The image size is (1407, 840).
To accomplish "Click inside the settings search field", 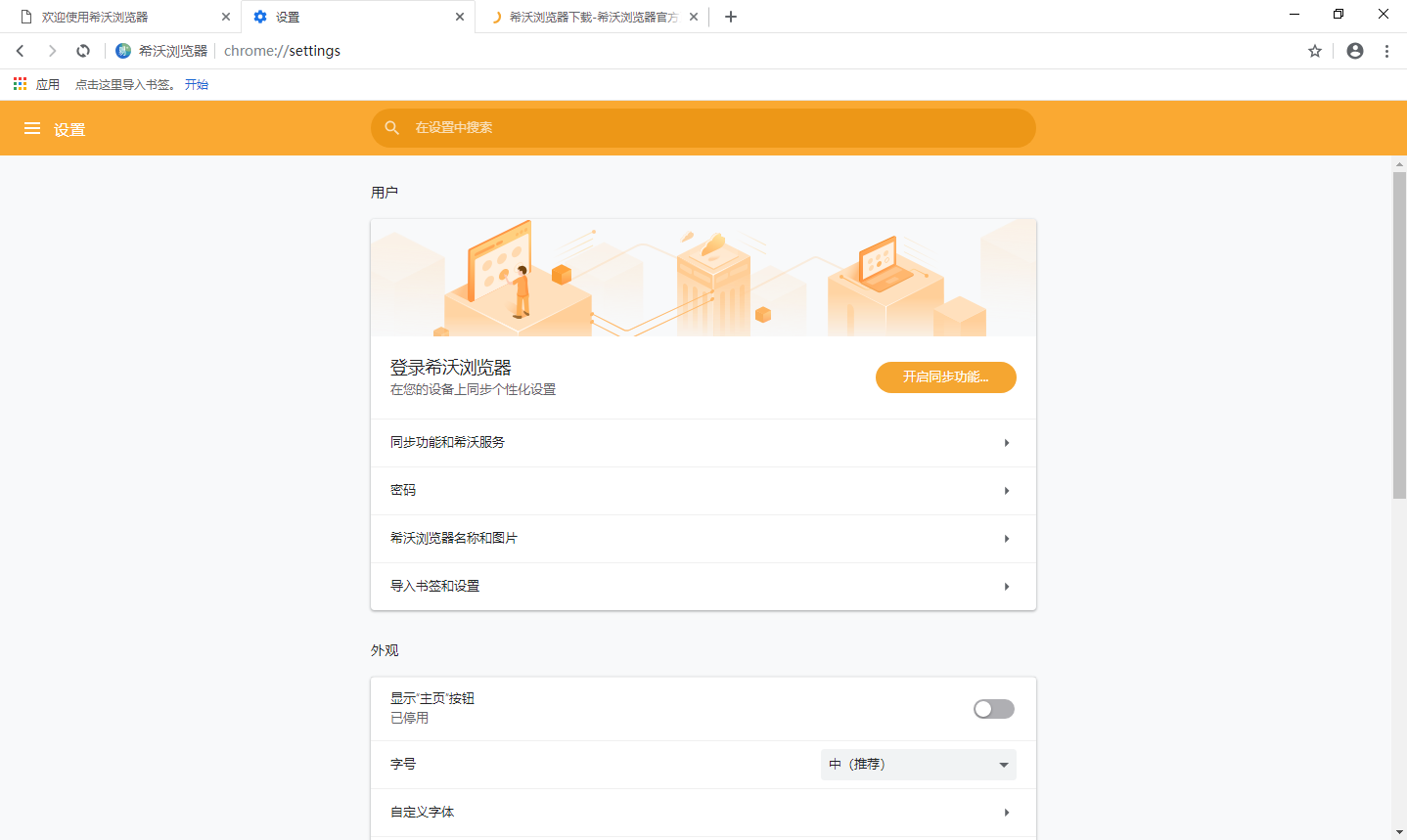I will point(685,127).
